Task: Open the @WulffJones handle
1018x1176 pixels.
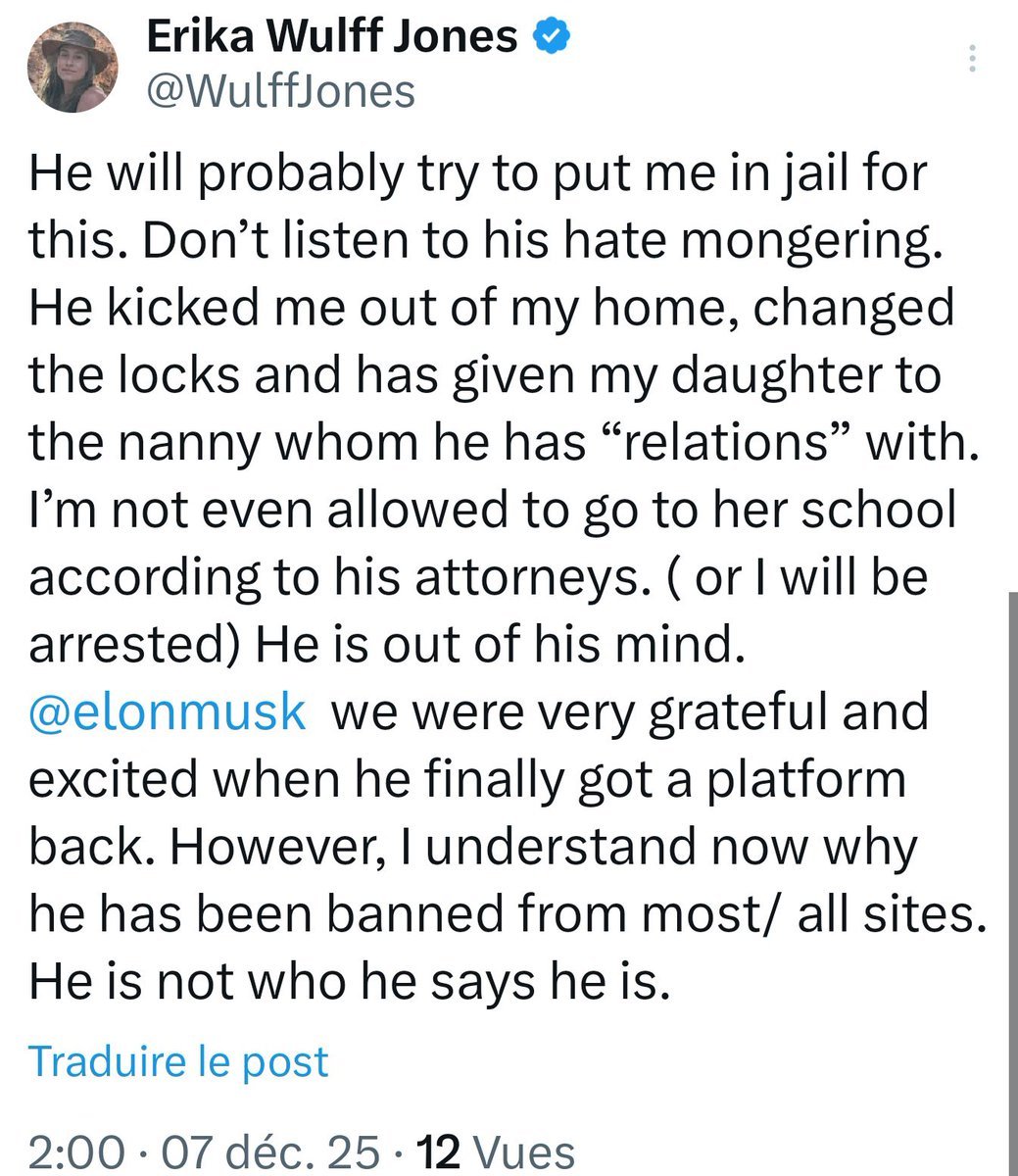Action: tap(280, 92)
